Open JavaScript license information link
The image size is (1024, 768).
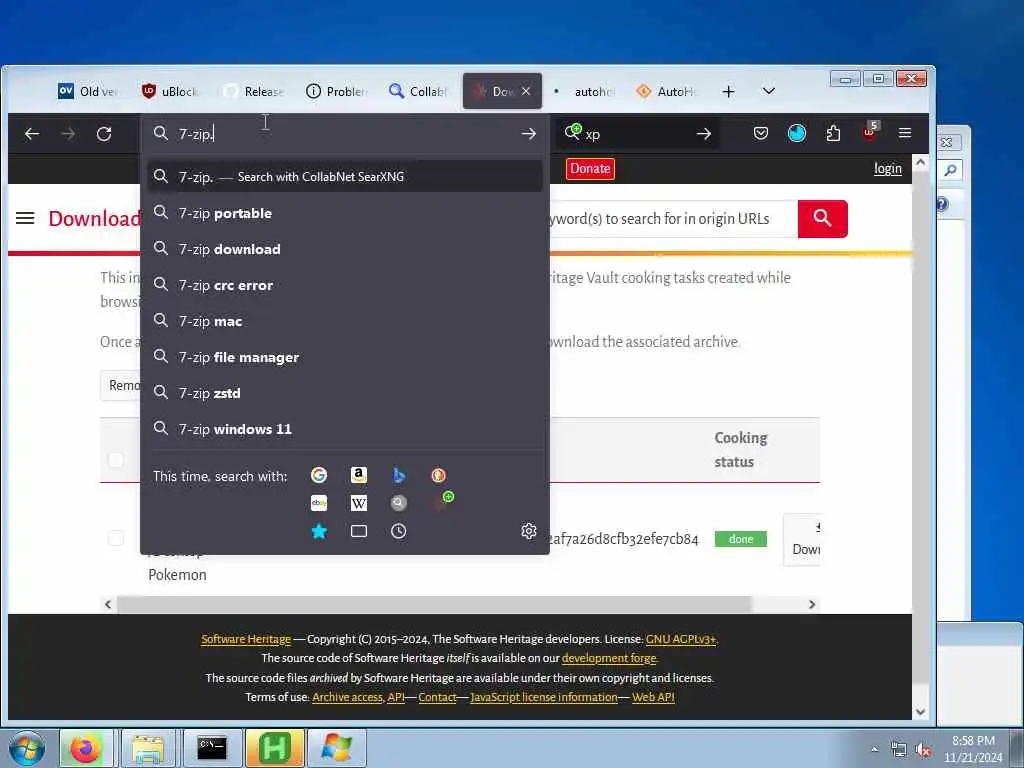tap(543, 697)
